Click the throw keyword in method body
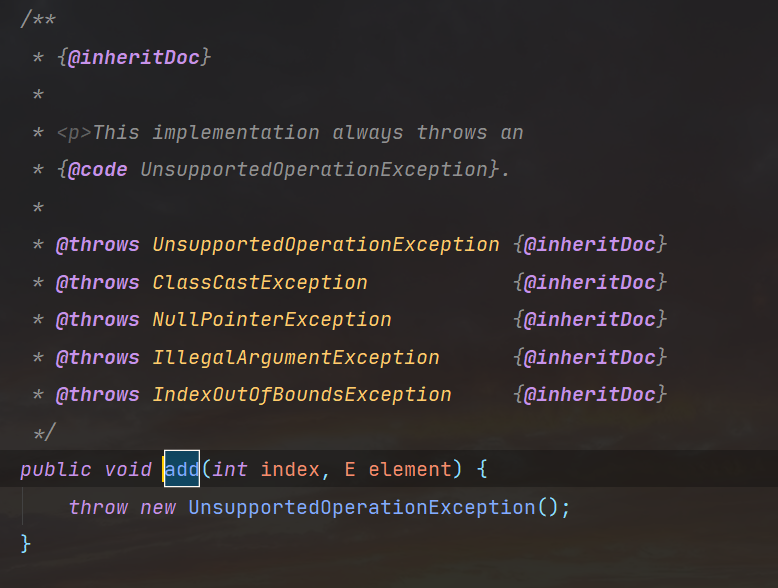 (x=98, y=507)
